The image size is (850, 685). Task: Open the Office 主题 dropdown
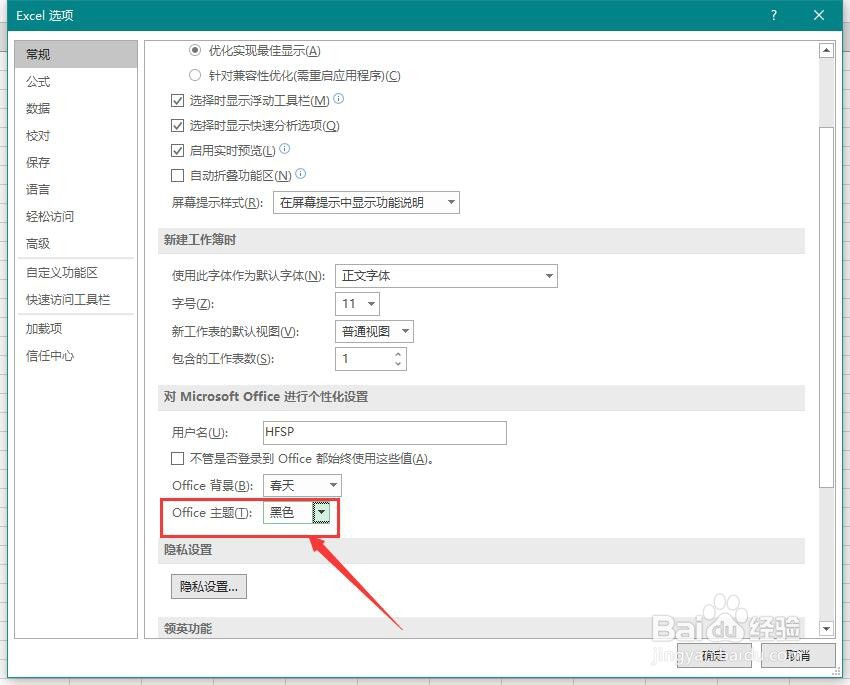(x=321, y=511)
